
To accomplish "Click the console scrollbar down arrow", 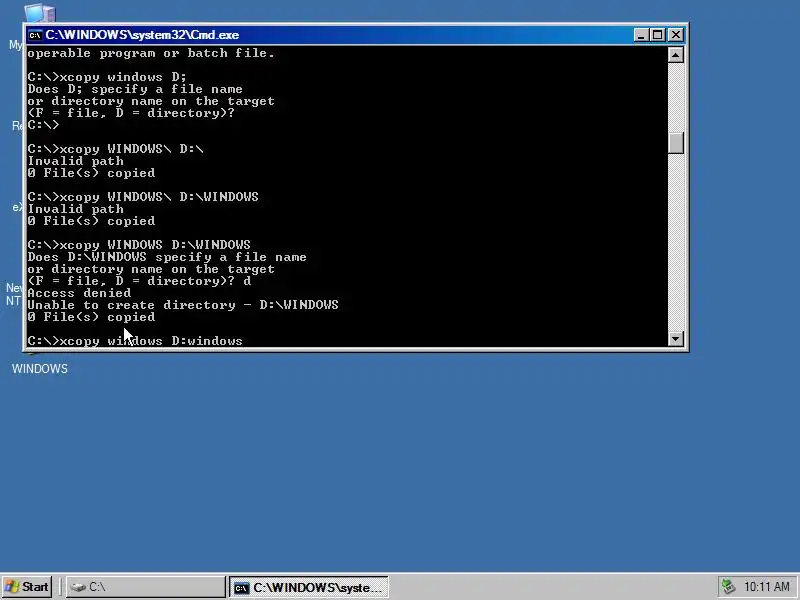I will click(x=676, y=339).
